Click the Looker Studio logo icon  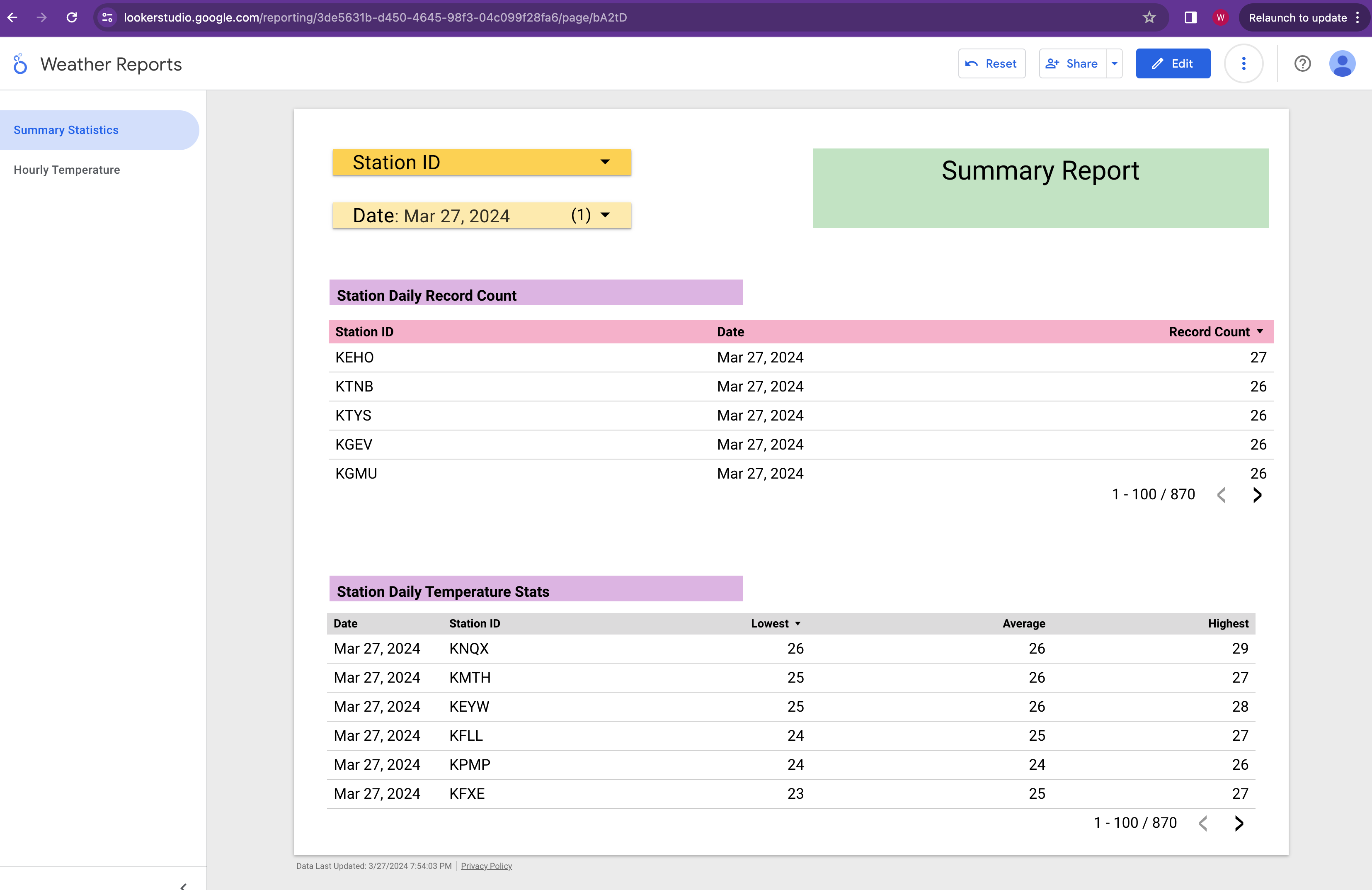[20, 64]
